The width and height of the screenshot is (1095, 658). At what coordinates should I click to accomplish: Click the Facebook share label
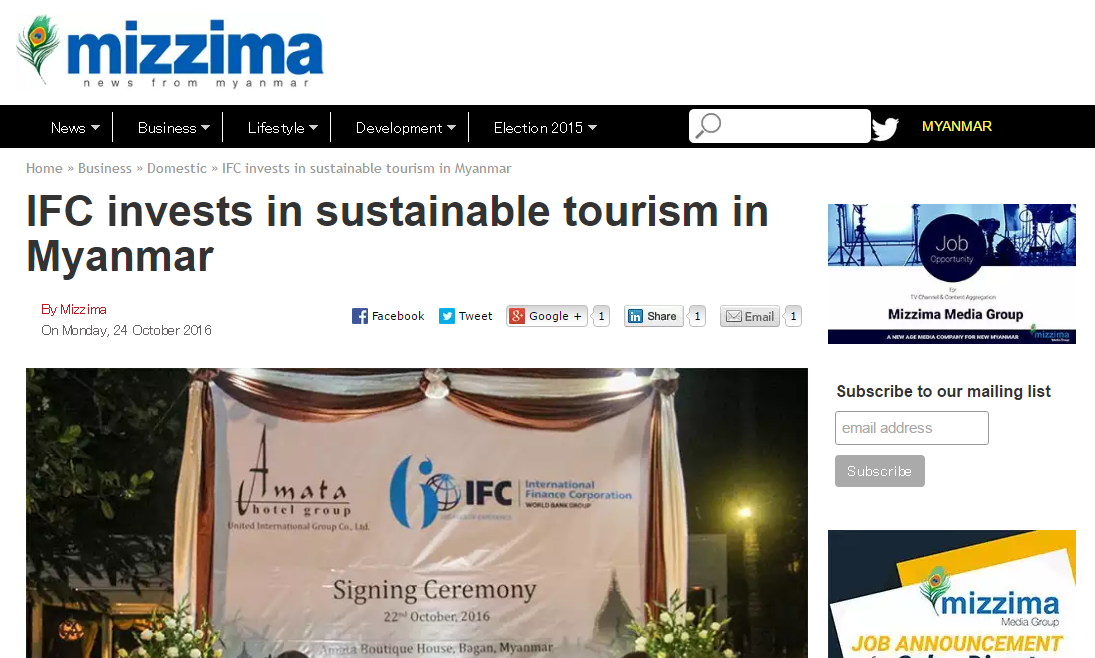(x=398, y=316)
